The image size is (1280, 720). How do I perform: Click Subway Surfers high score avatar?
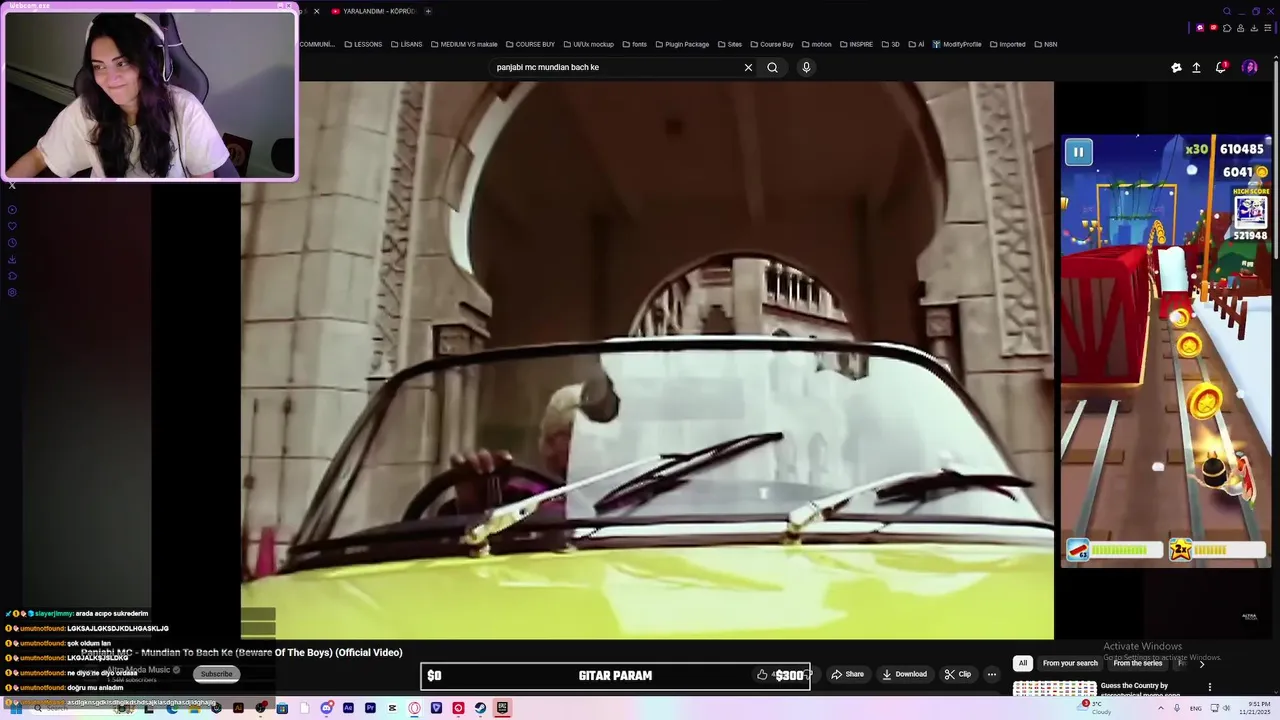coord(1250,211)
